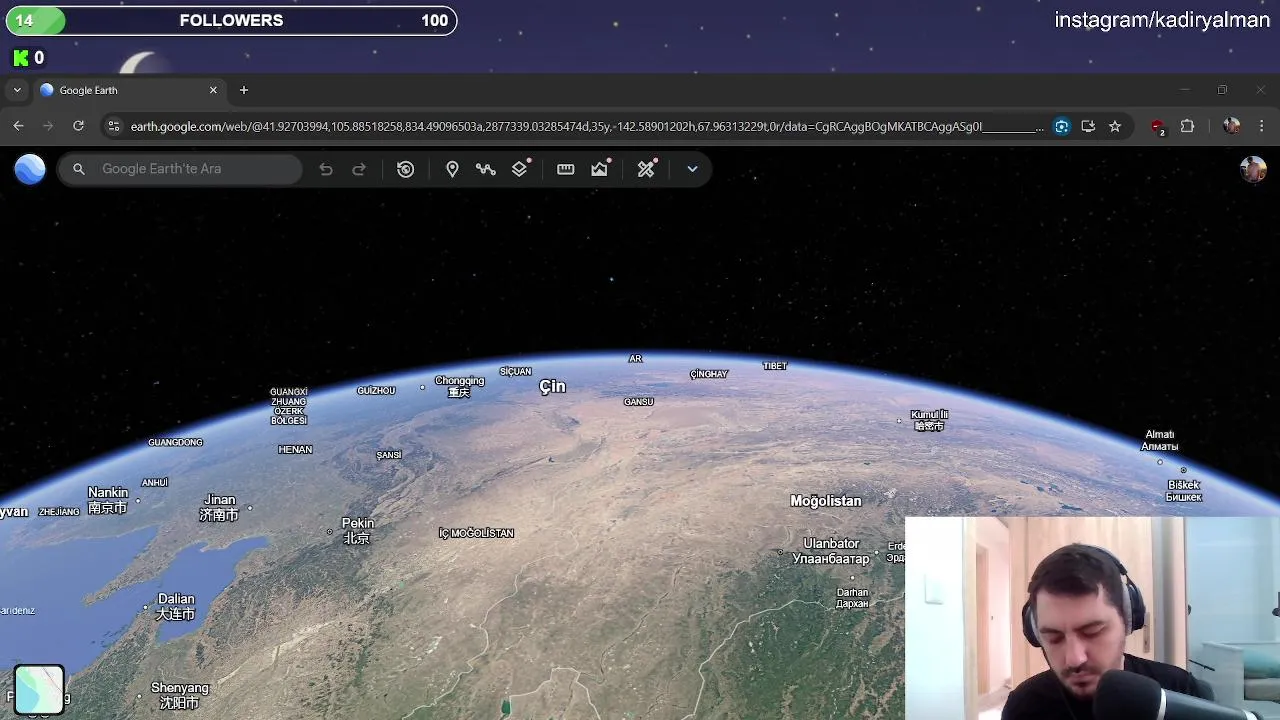Open the map style thumbnail at bottom left
The width and height of the screenshot is (1280, 720).
[39, 690]
